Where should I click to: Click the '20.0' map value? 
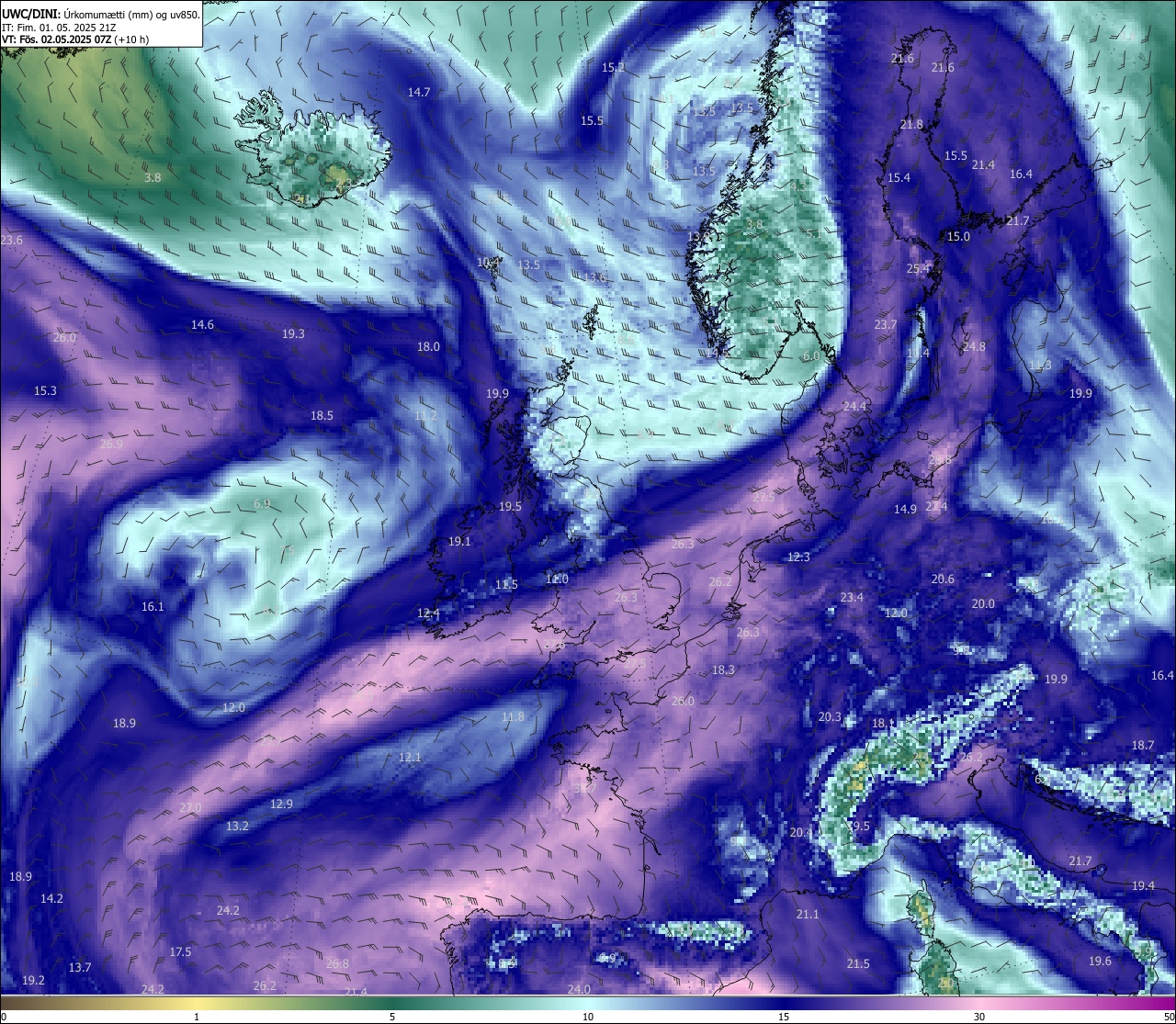983,604
